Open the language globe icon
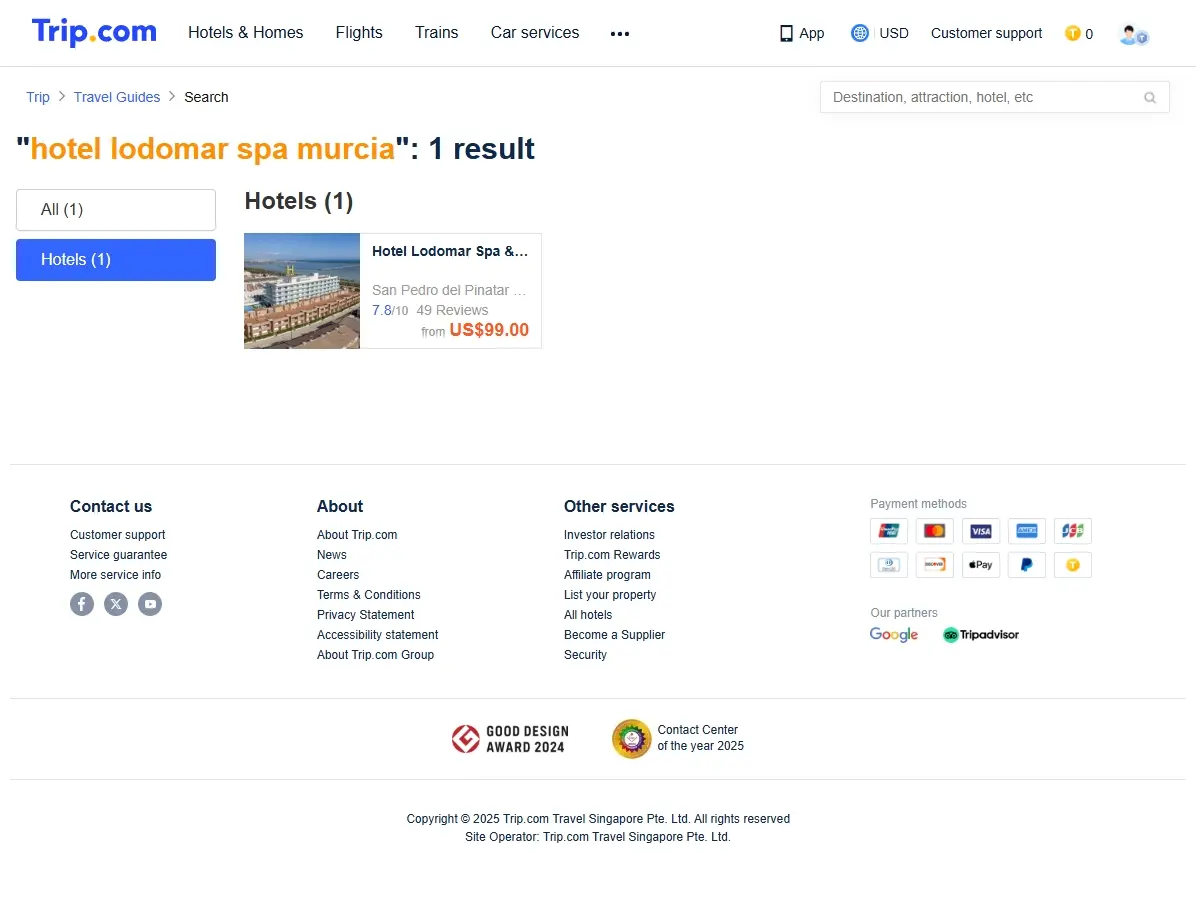Viewport: 1196px width, 921px height. click(860, 33)
